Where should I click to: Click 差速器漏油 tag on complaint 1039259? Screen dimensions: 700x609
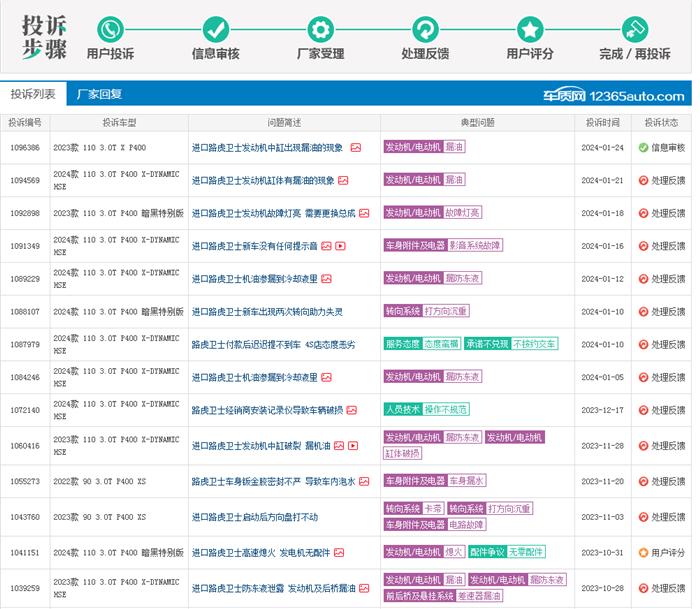[x=479, y=596]
